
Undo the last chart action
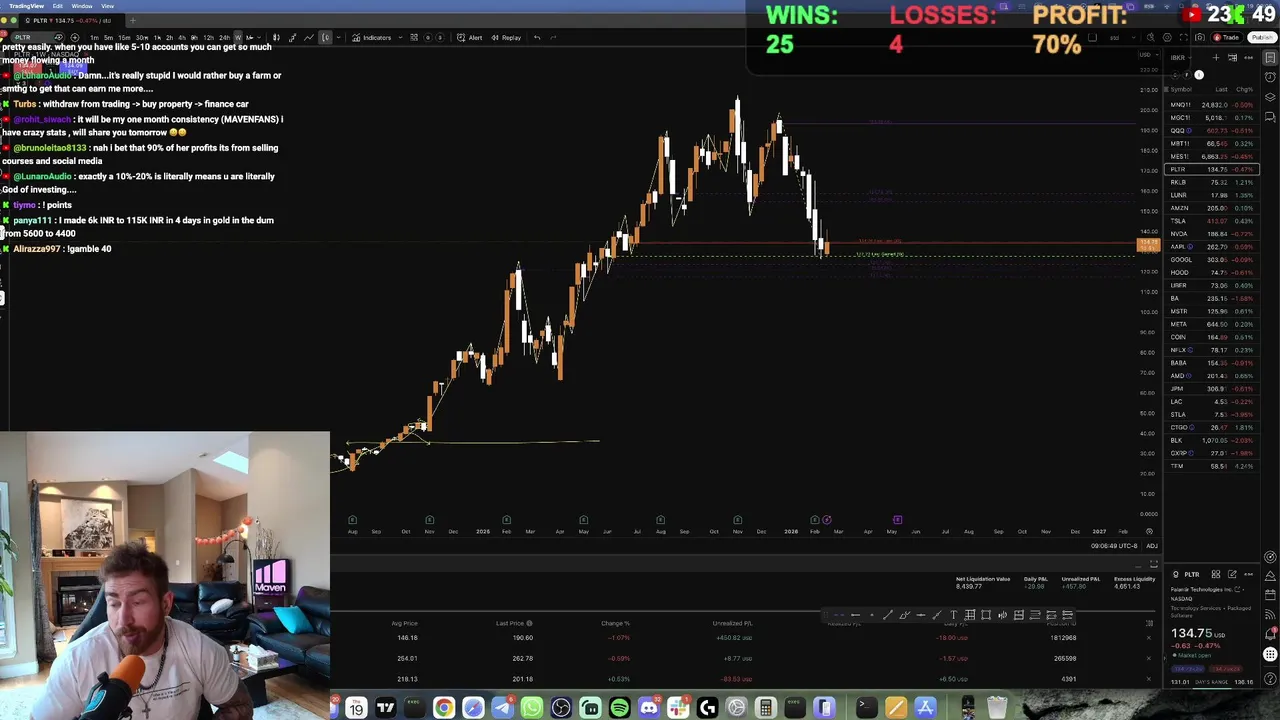(x=537, y=38)
